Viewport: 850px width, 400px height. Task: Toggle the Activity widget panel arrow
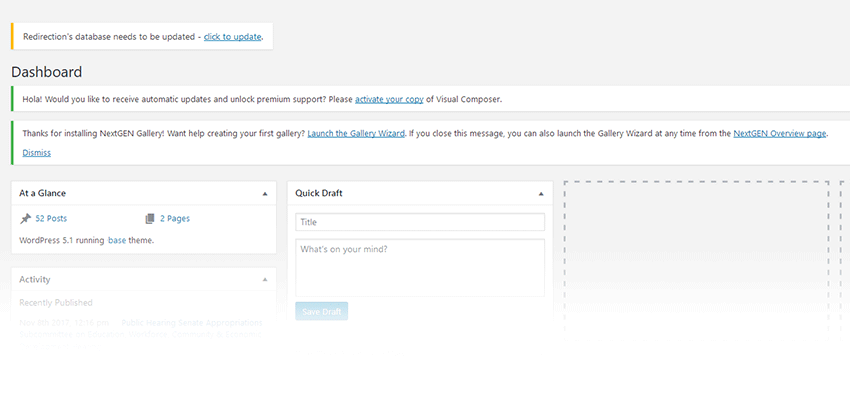265,280
